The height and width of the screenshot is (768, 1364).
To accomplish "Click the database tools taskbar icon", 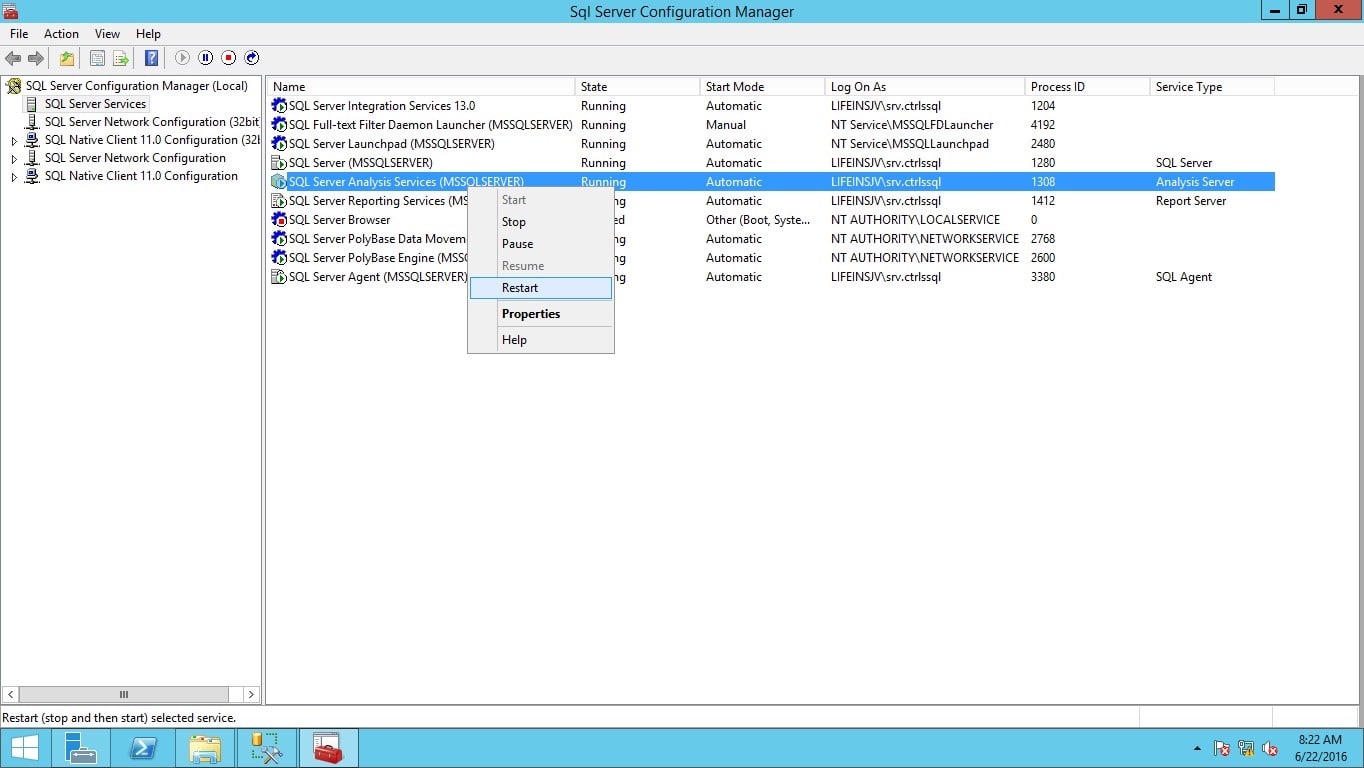I will 266,748.
